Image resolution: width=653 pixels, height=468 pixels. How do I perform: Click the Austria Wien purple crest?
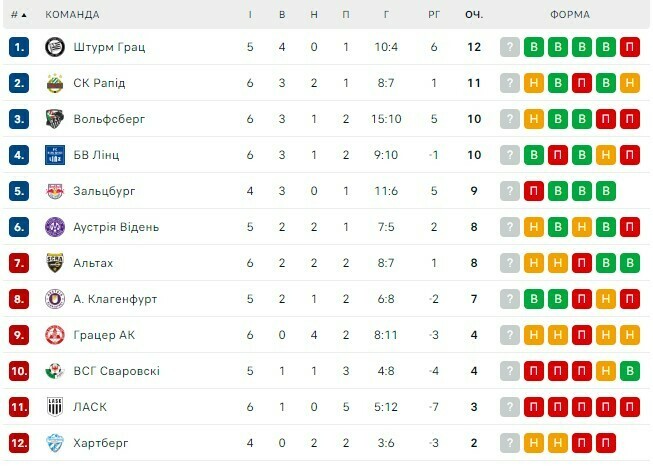55,227
